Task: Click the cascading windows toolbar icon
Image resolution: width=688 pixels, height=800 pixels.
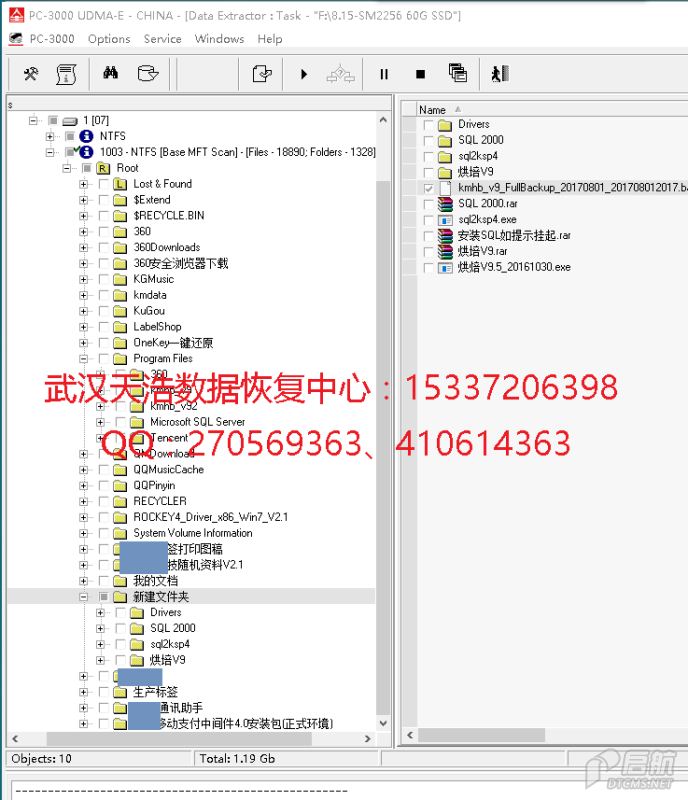Action: 458,74
